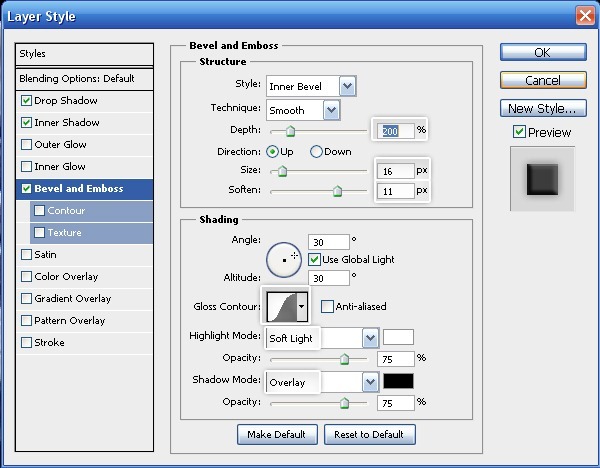
Task: Click the layer style preview thumbnail
Action: tap(542, 179)
